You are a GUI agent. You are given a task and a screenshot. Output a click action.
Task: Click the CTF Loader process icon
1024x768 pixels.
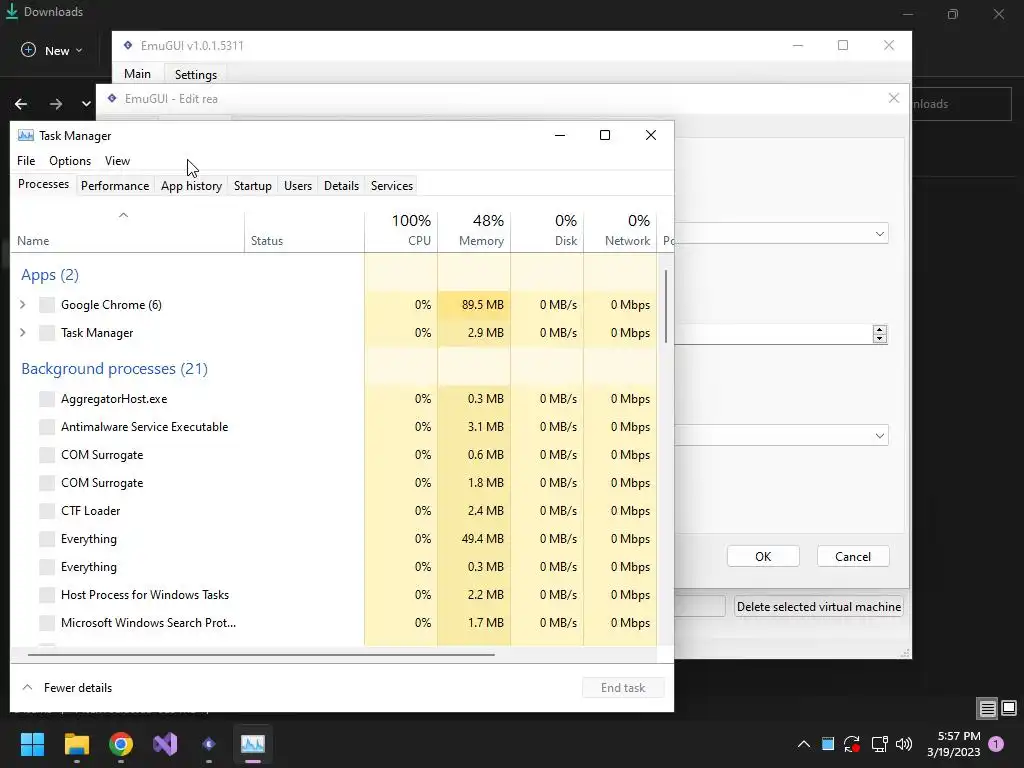(47, 511)
